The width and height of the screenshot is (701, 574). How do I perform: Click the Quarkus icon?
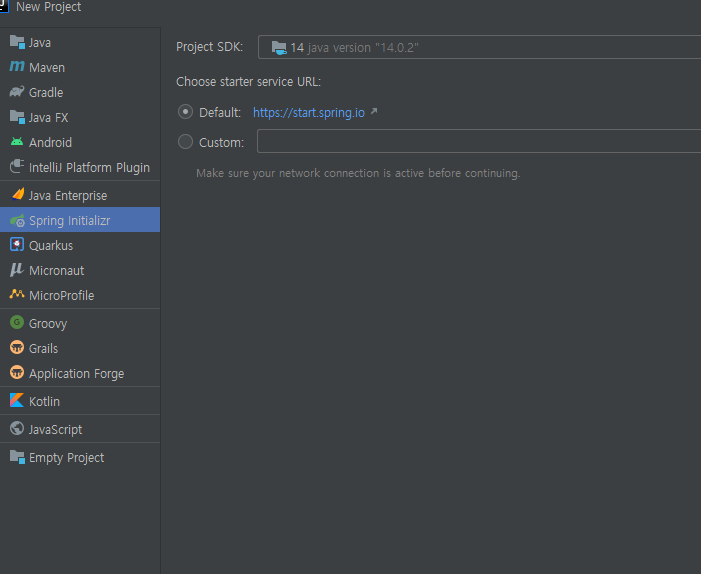click(x=17, y=245)
